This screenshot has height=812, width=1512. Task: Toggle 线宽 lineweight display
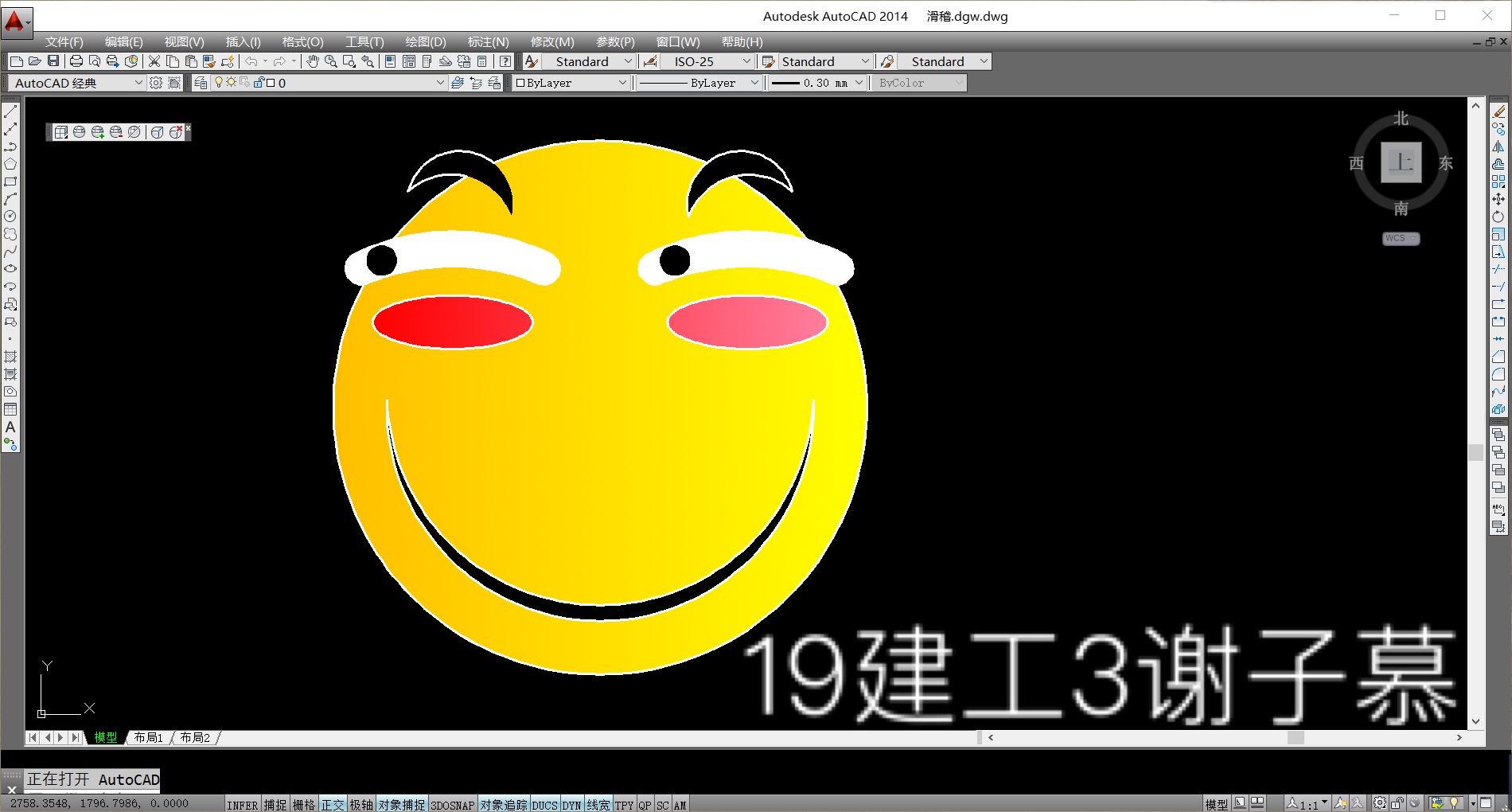[x=598, y=805]
